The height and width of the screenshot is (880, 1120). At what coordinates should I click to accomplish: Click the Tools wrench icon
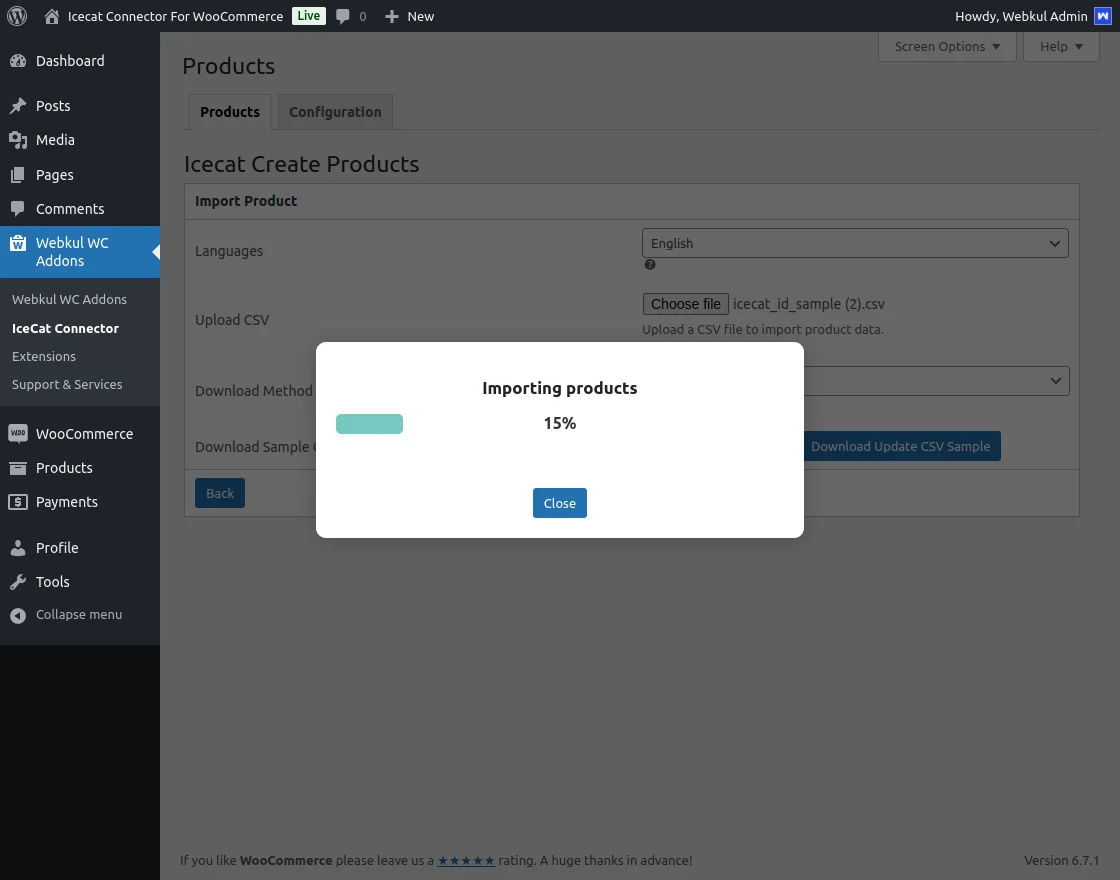[x=18, y=582]
